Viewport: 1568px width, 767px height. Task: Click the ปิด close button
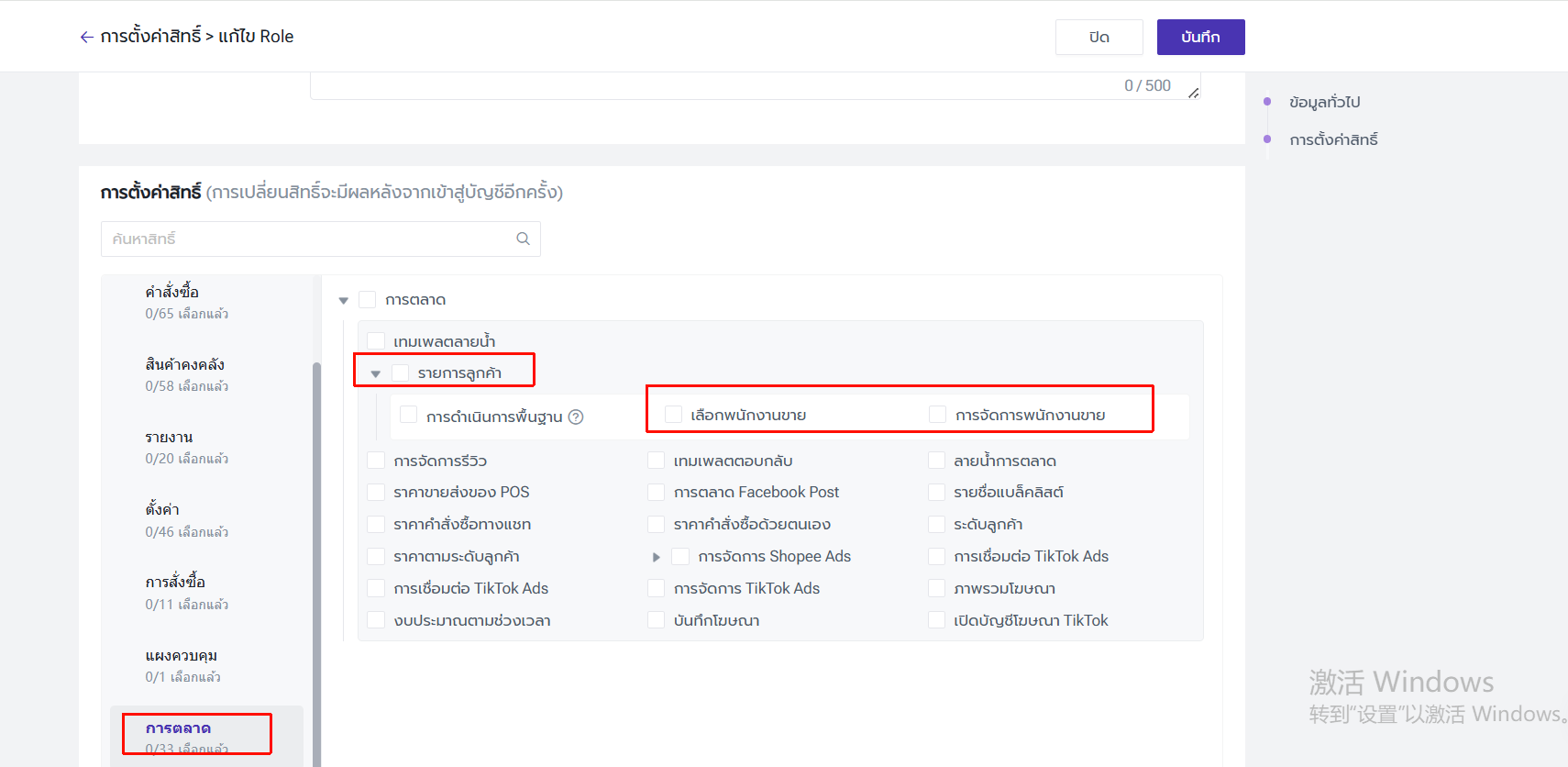point(1099,37)
